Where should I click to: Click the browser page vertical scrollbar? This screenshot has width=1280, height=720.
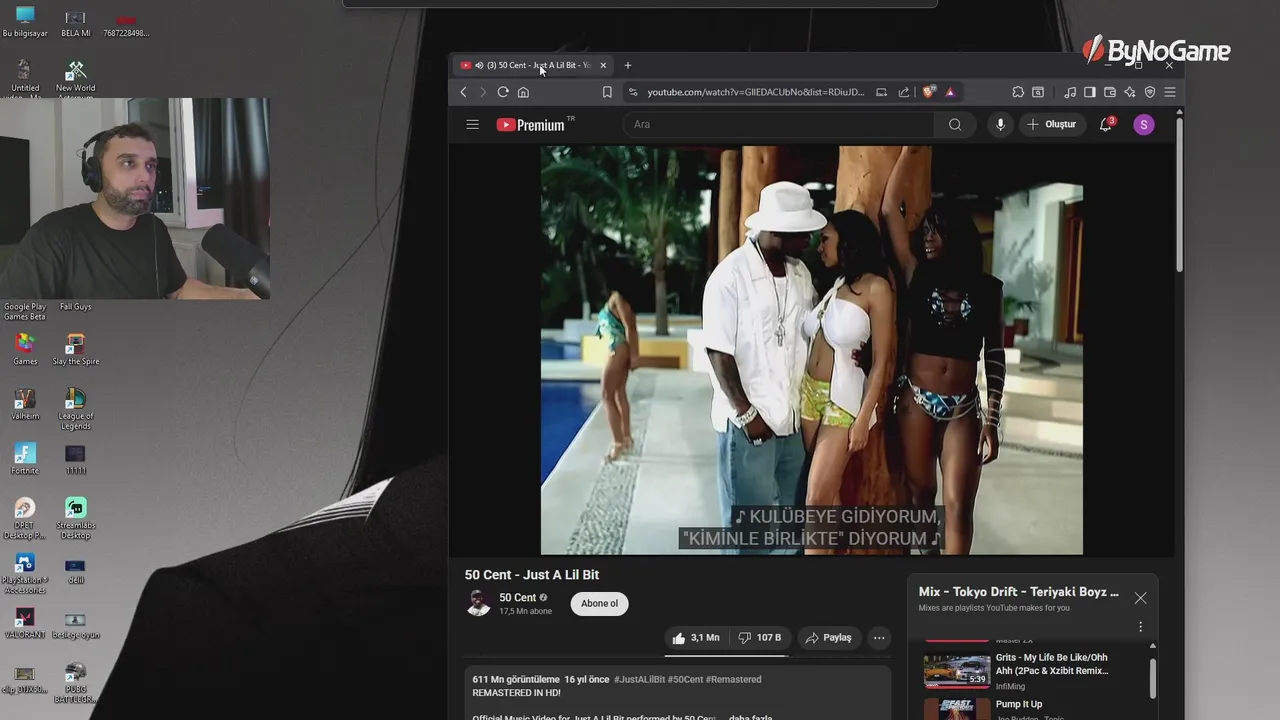pyautogui.click(x=1180, y=195)
